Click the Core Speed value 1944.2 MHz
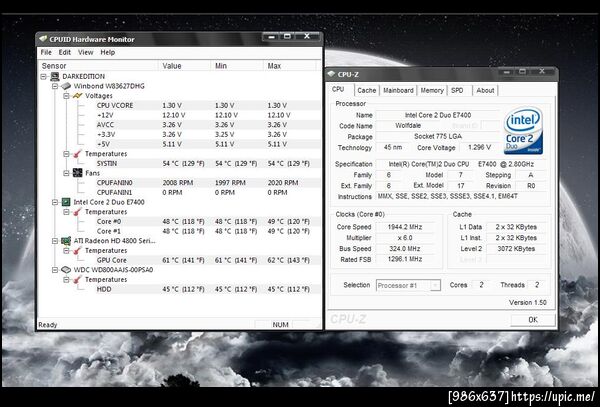The width and height of the screenshot is (600, 407). [x=405, y=227]
